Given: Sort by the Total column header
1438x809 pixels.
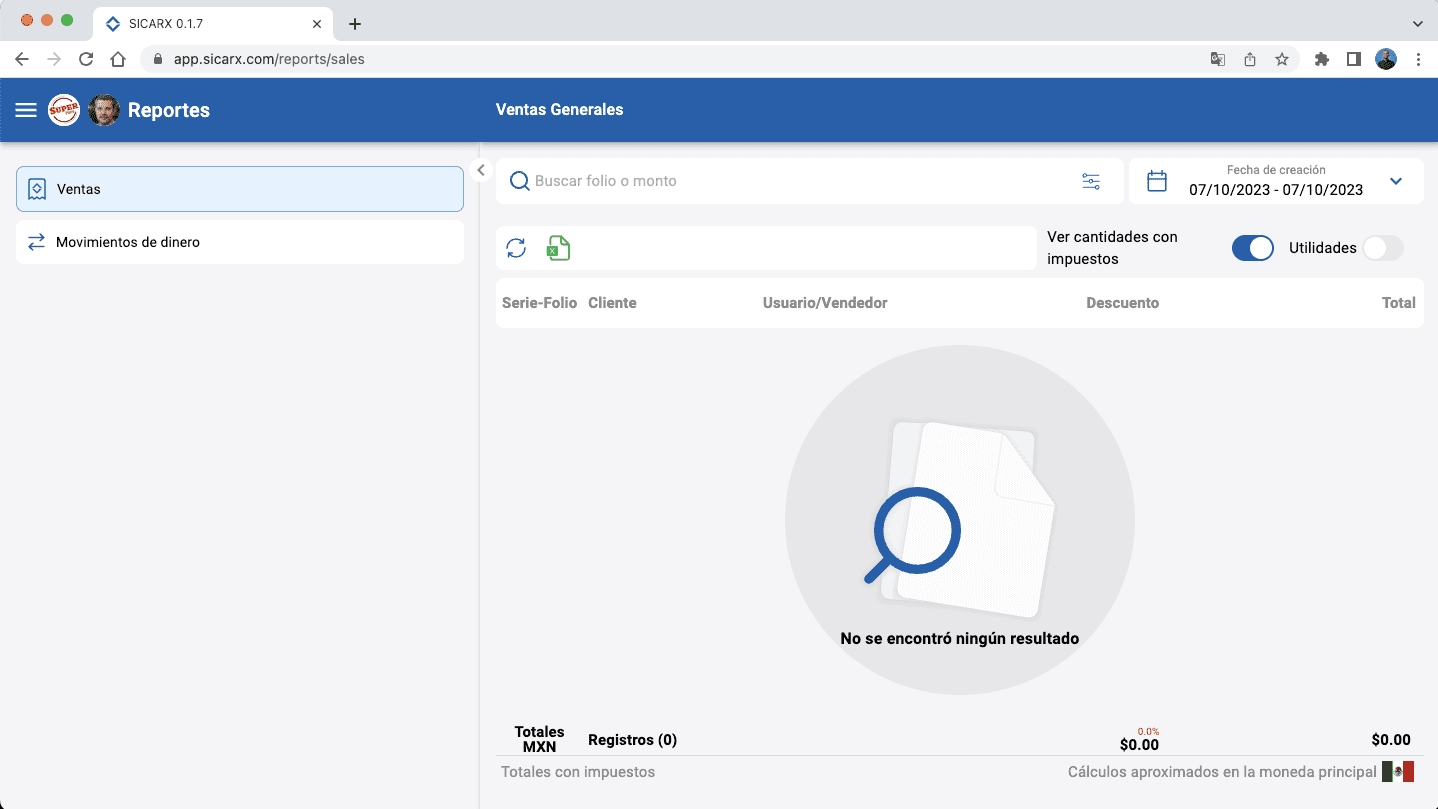Looking at the screenshot, I should click(x=1398, y=303).
